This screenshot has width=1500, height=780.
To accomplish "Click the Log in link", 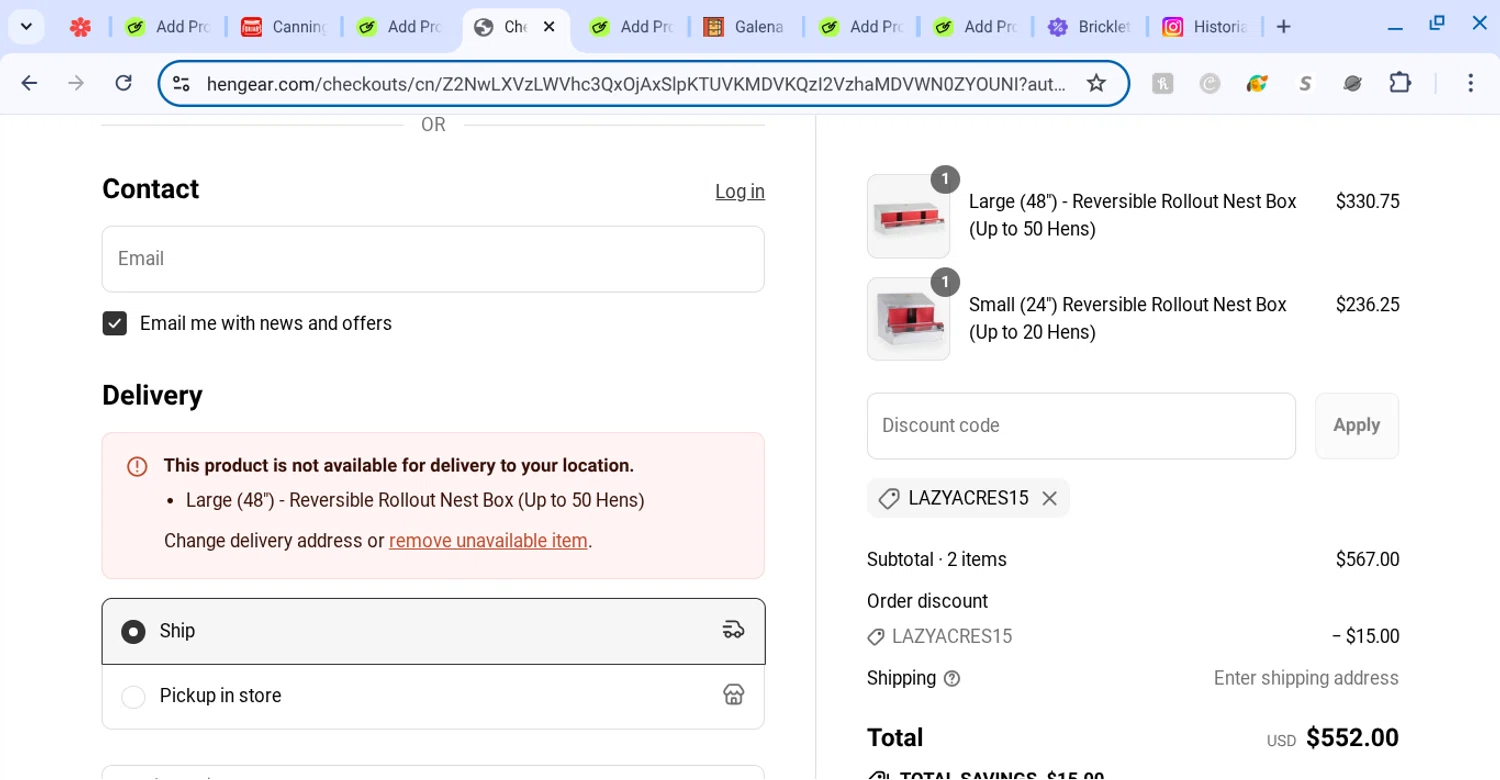I will [740, 192].
